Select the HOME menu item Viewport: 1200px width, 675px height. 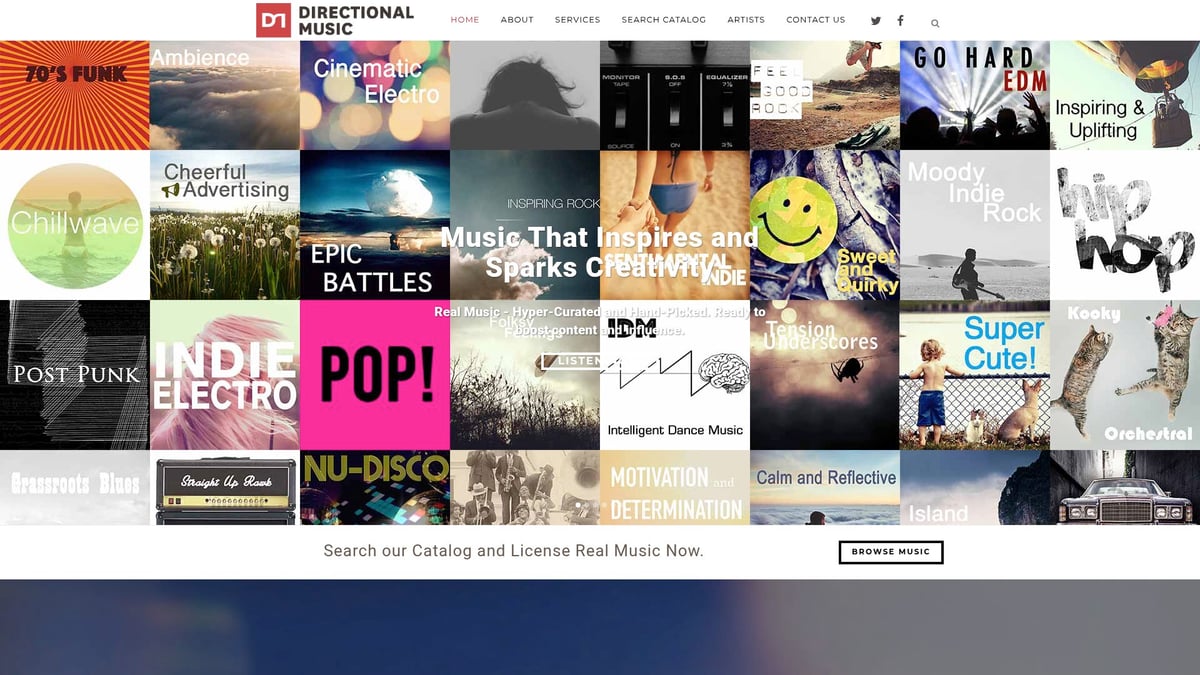464,19
